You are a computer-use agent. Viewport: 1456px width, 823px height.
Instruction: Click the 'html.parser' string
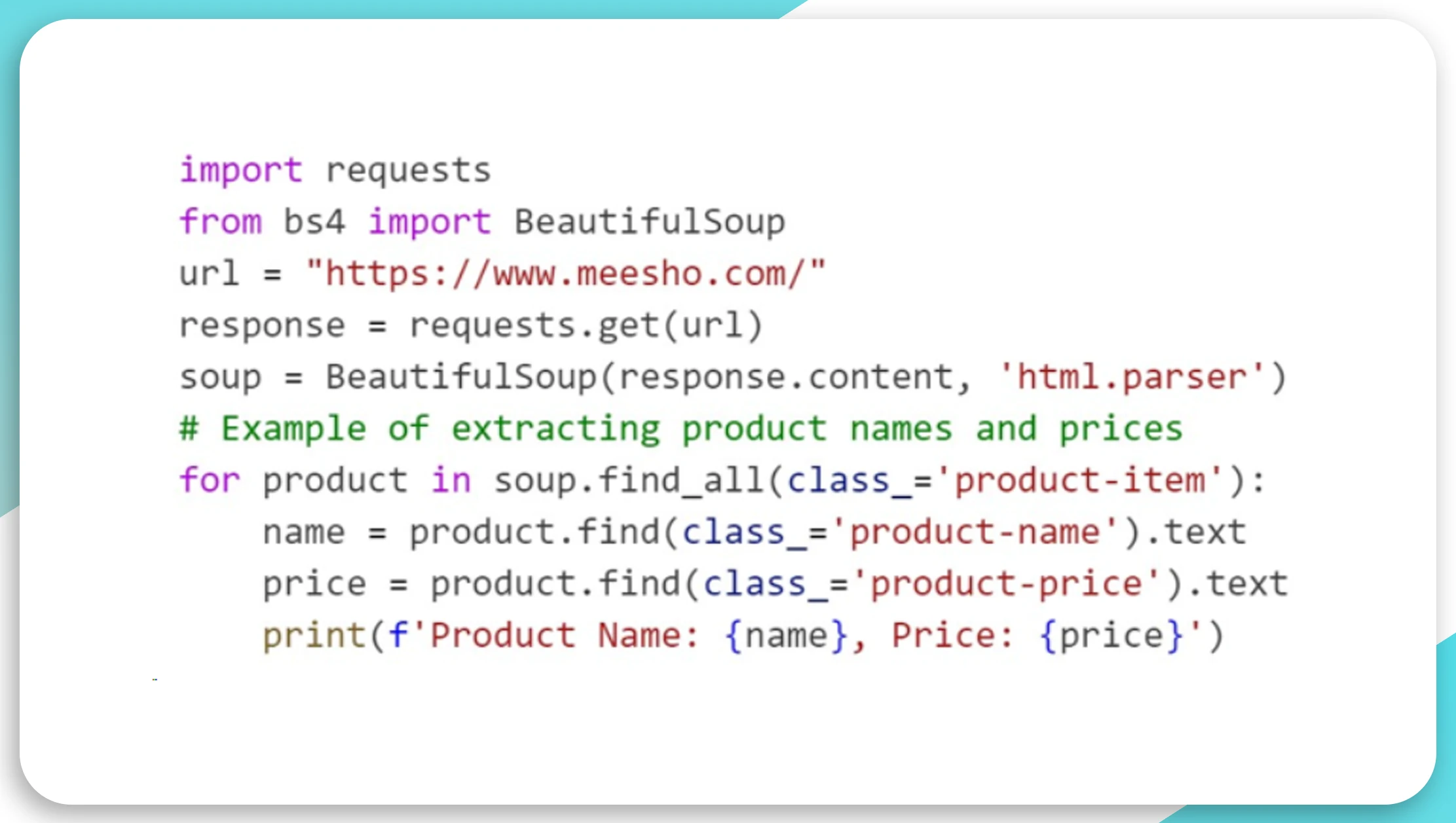coord(1132,376)
